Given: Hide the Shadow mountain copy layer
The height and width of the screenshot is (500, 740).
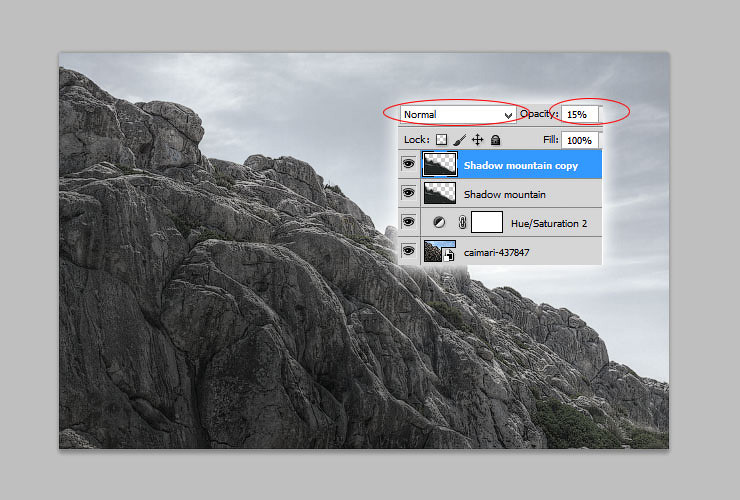Looking at the screenshot, I should 409,164.
